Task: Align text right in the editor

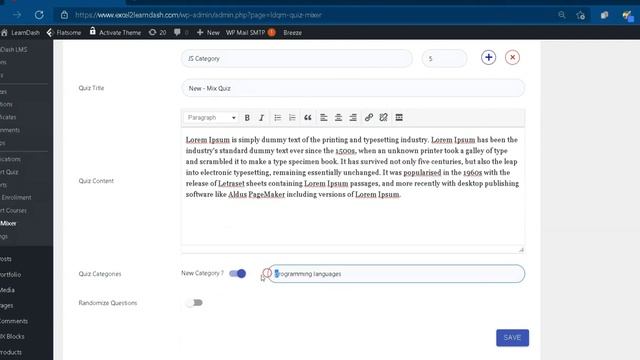Action: (x=353, y=118)
